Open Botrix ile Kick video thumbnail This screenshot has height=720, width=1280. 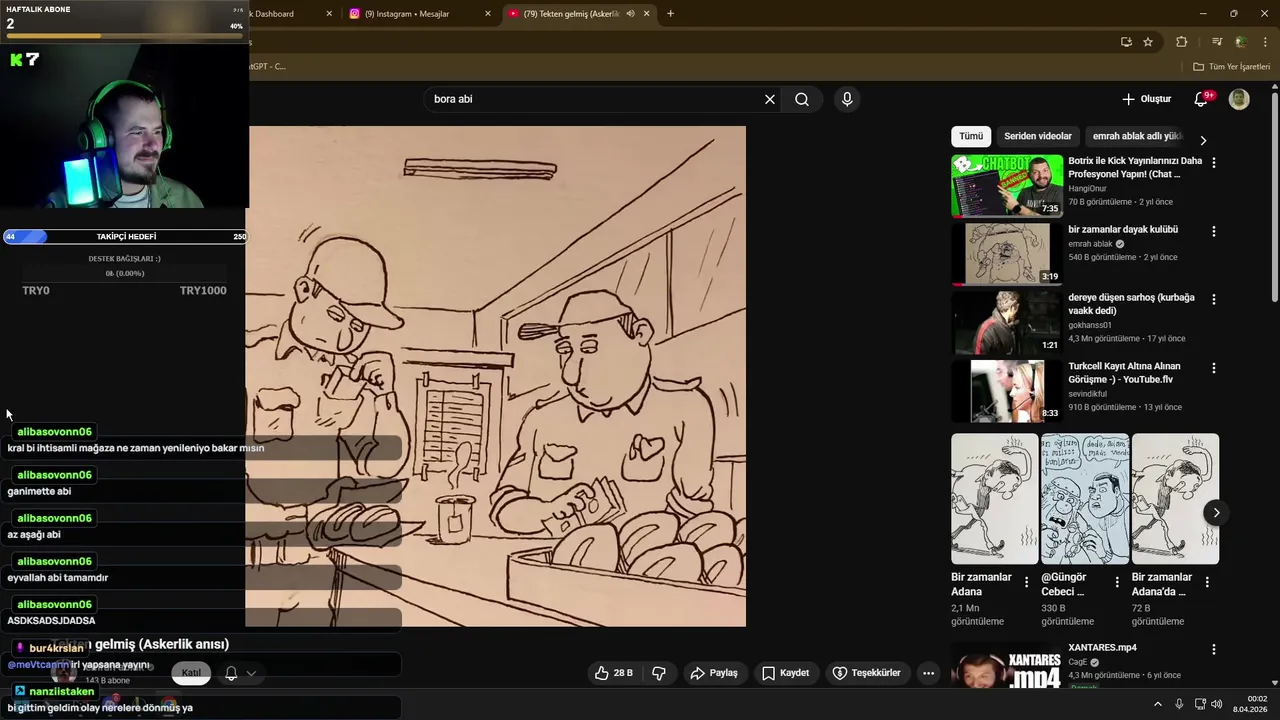[x=1007, y=186]
